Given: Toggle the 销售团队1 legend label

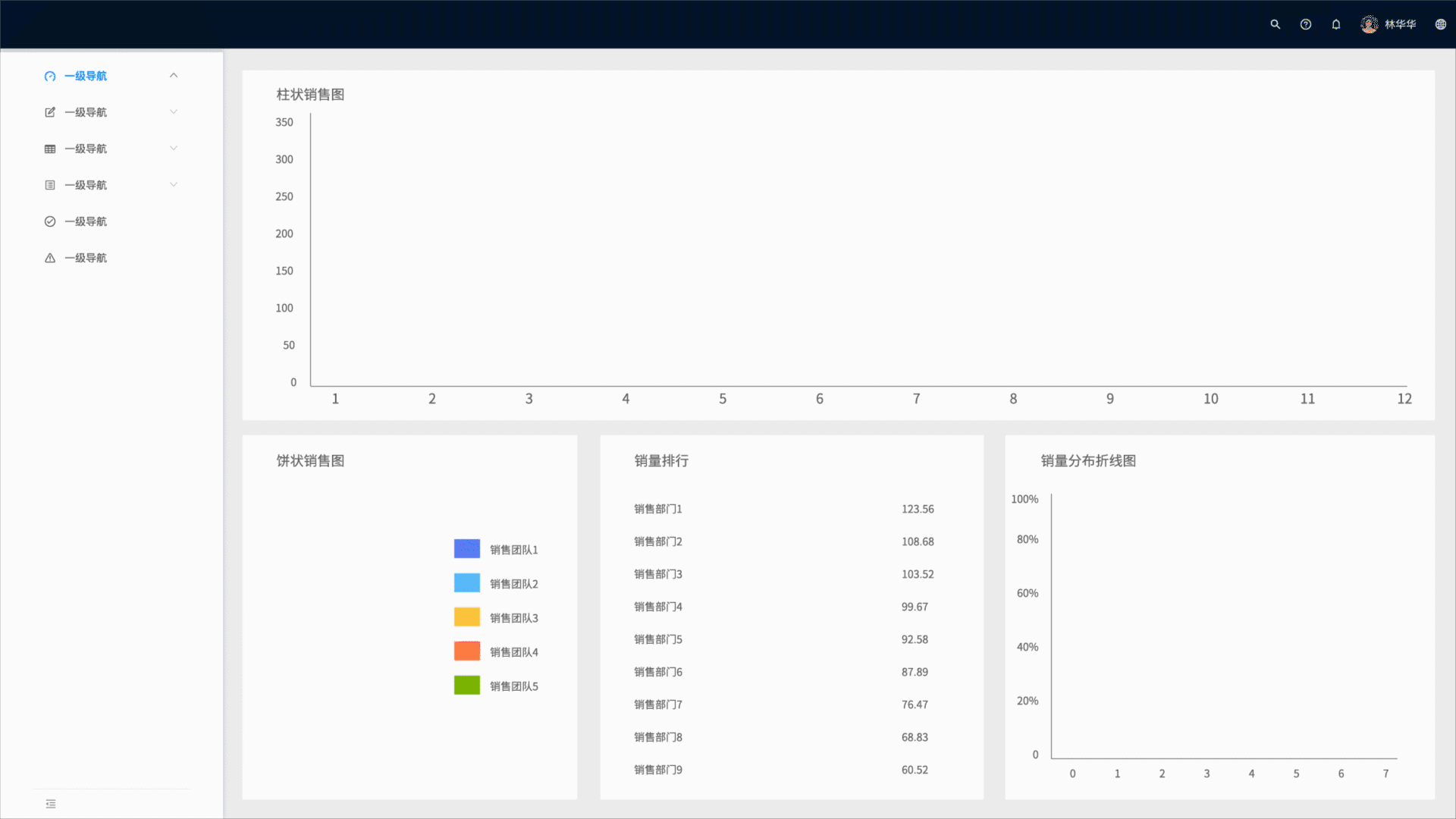Looking at the screenshot, I should [514, 550].
